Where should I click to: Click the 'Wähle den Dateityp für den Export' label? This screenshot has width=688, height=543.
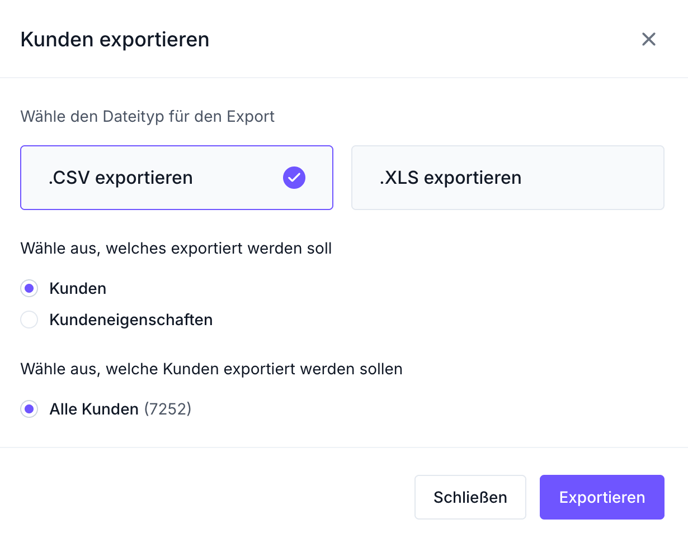pyautogui.click(x=147, y=116)
